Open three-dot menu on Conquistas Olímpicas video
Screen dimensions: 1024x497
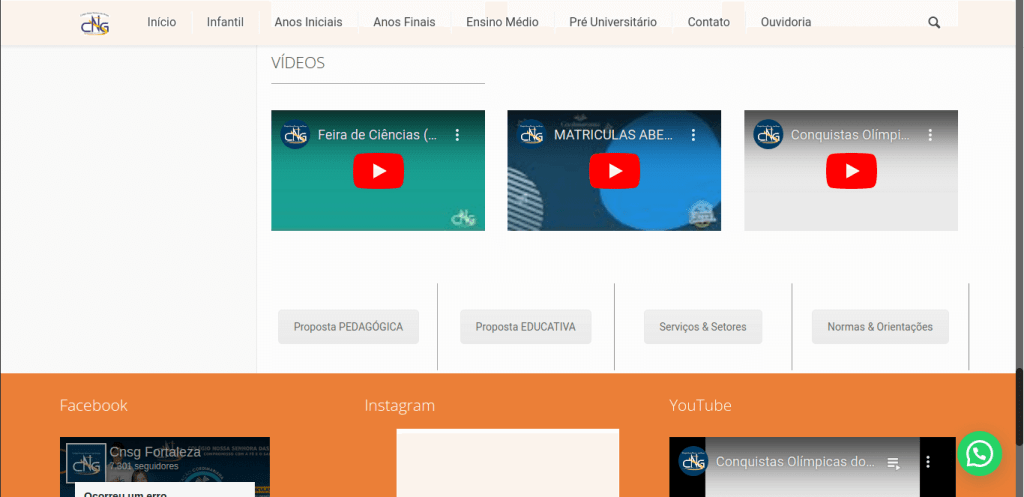coord(929,135)
